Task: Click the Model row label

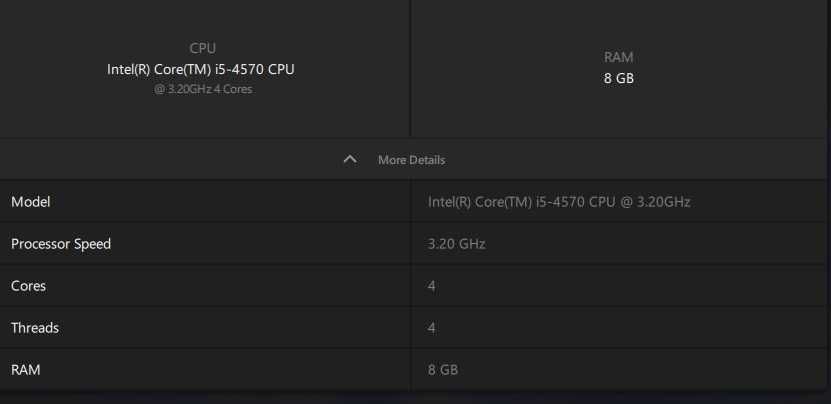Action: 30,202
